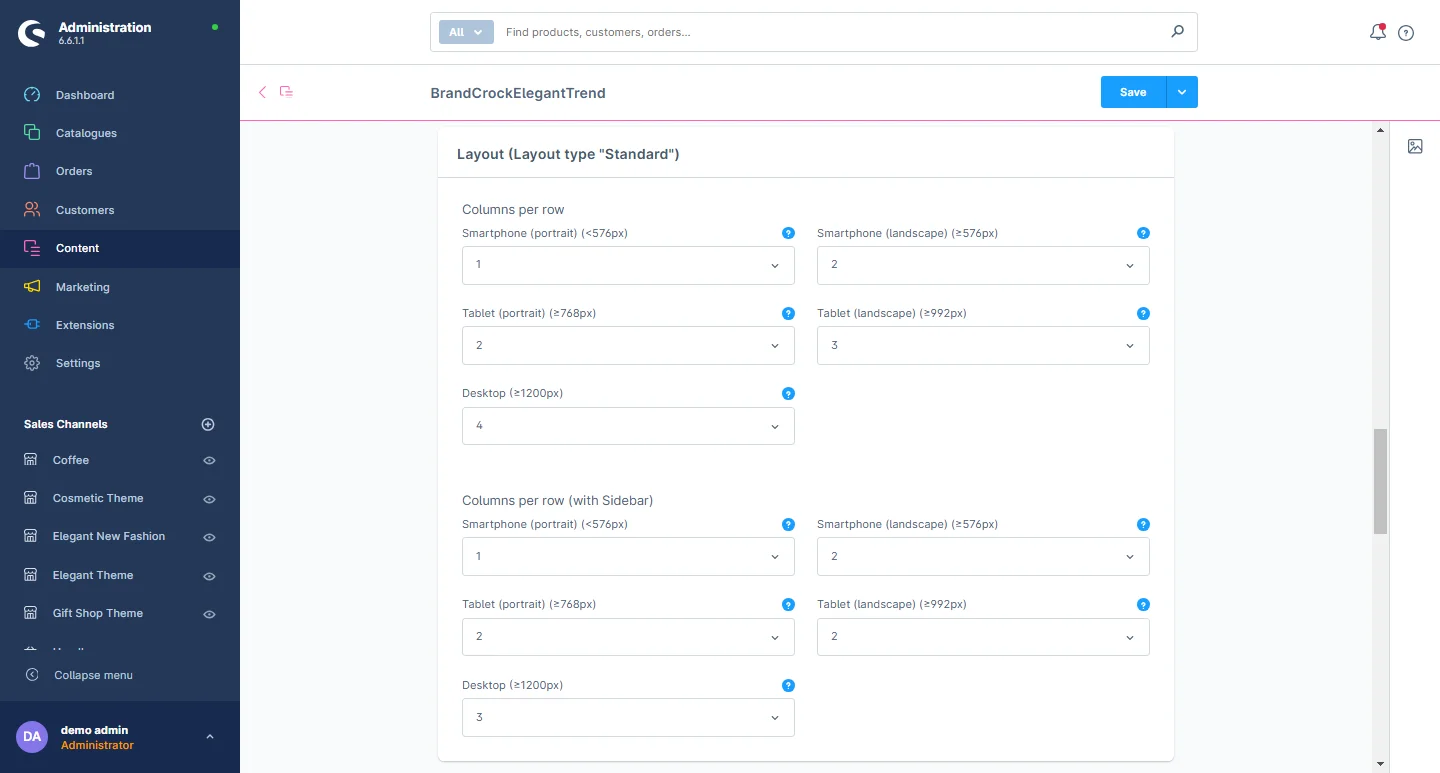Open Smartphone (portrait) columns dropdown under Columns per row
The image size is (1440, 773).
[628, 265]
